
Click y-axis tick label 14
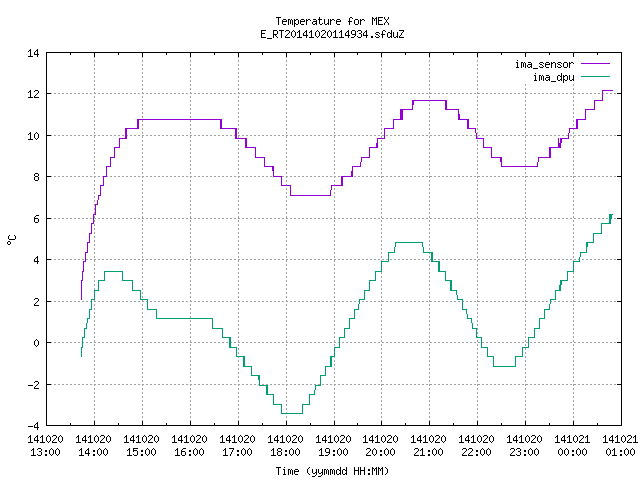click(x=33, y=53)
